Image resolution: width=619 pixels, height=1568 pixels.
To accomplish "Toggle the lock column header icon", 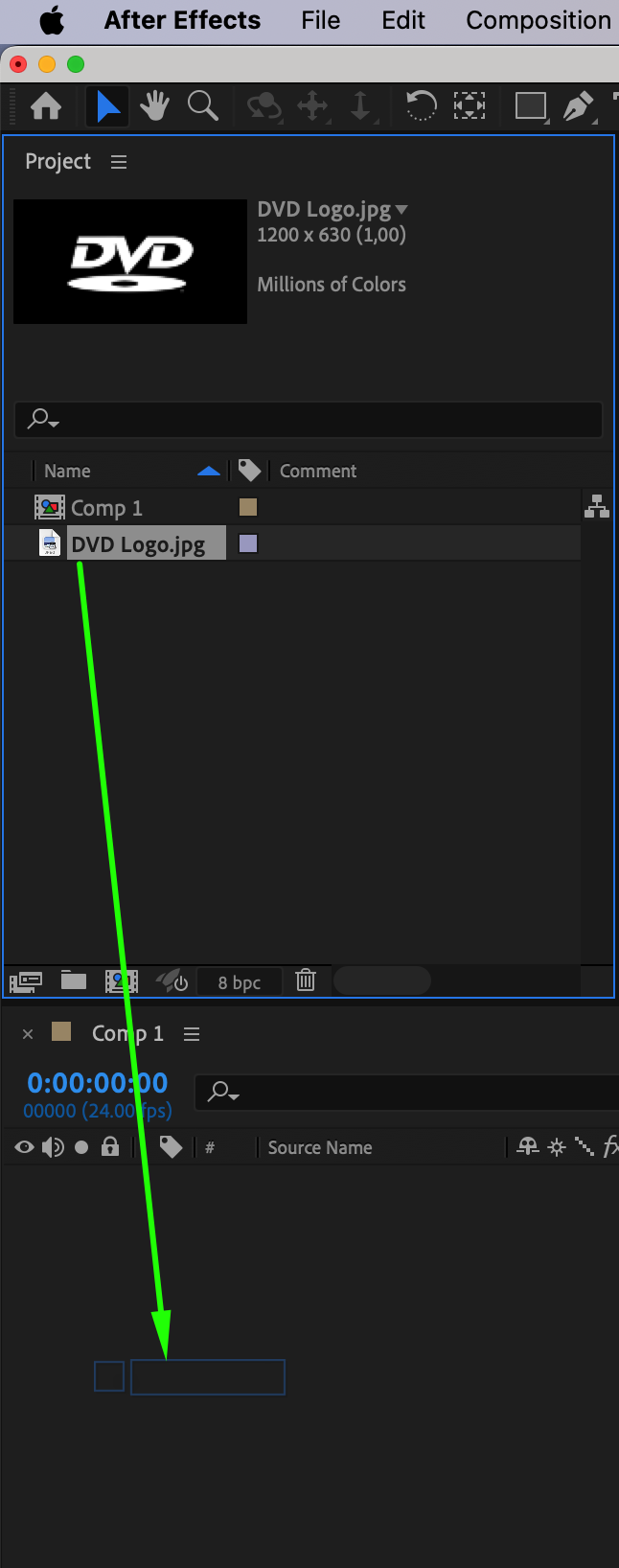I will click(110, 1146).
